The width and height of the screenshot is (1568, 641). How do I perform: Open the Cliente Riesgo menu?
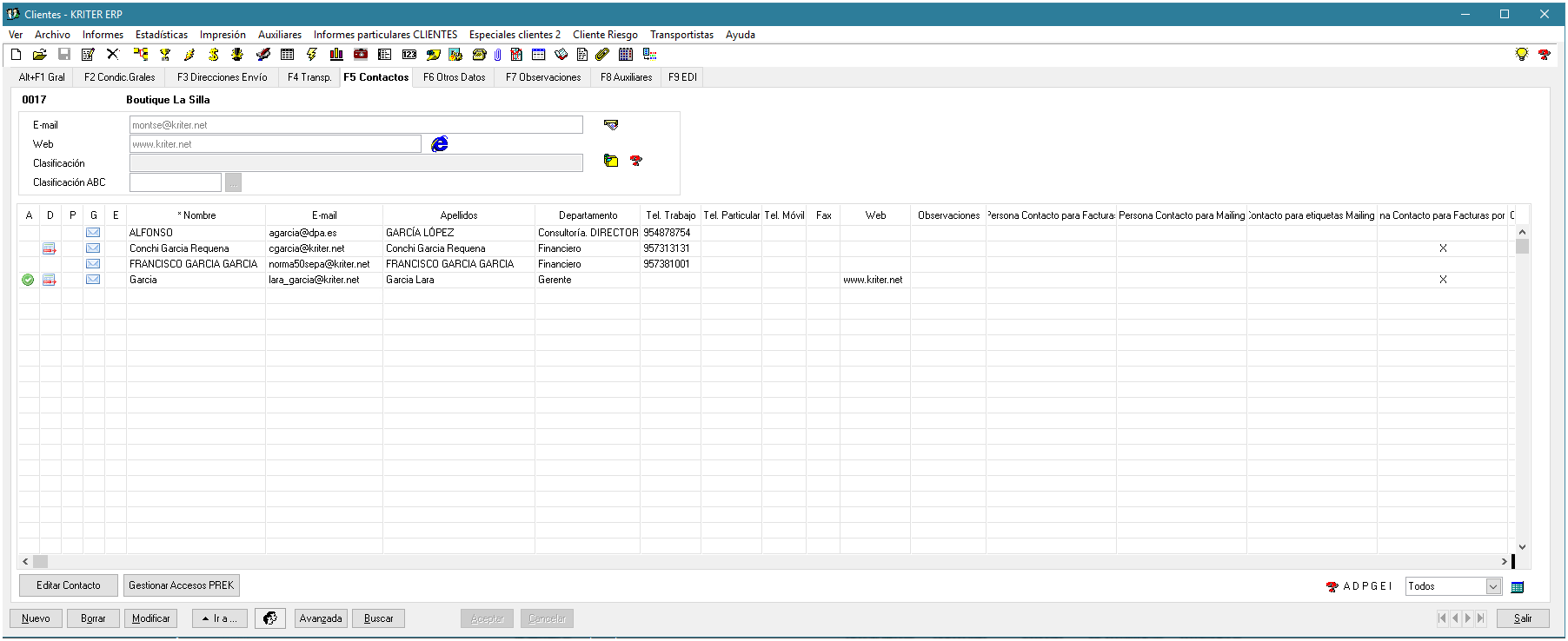(605, 35)
